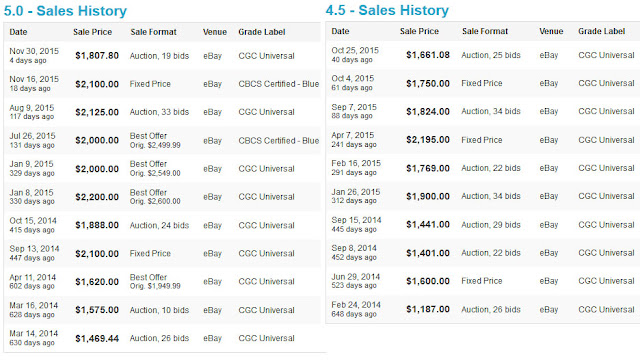The width and height of the screenshot is (640, 361).
Task: Click the 5.0 - Sales History heading
Action: (x=65, y=11)
